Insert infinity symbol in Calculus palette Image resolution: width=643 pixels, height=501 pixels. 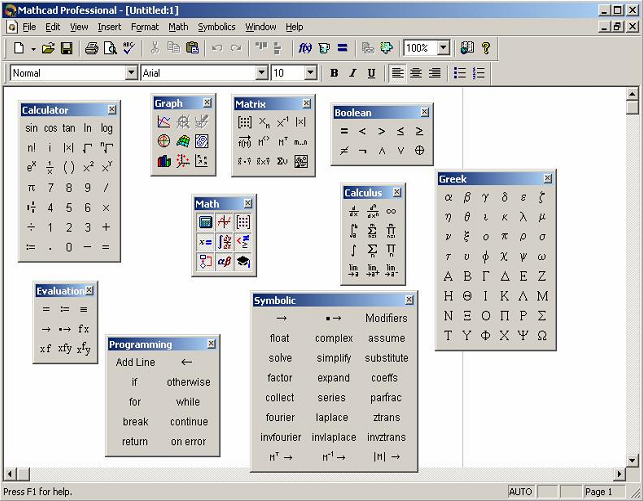tap(391, 211)
